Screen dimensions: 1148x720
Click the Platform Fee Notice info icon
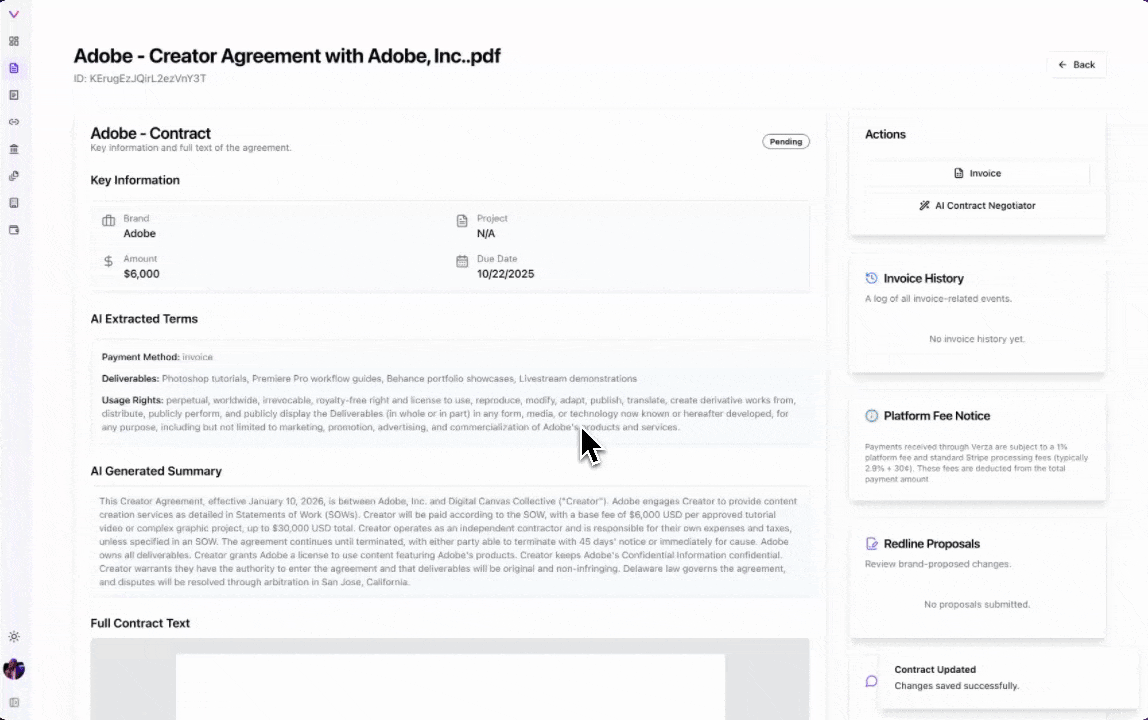(x=873, y=415)
